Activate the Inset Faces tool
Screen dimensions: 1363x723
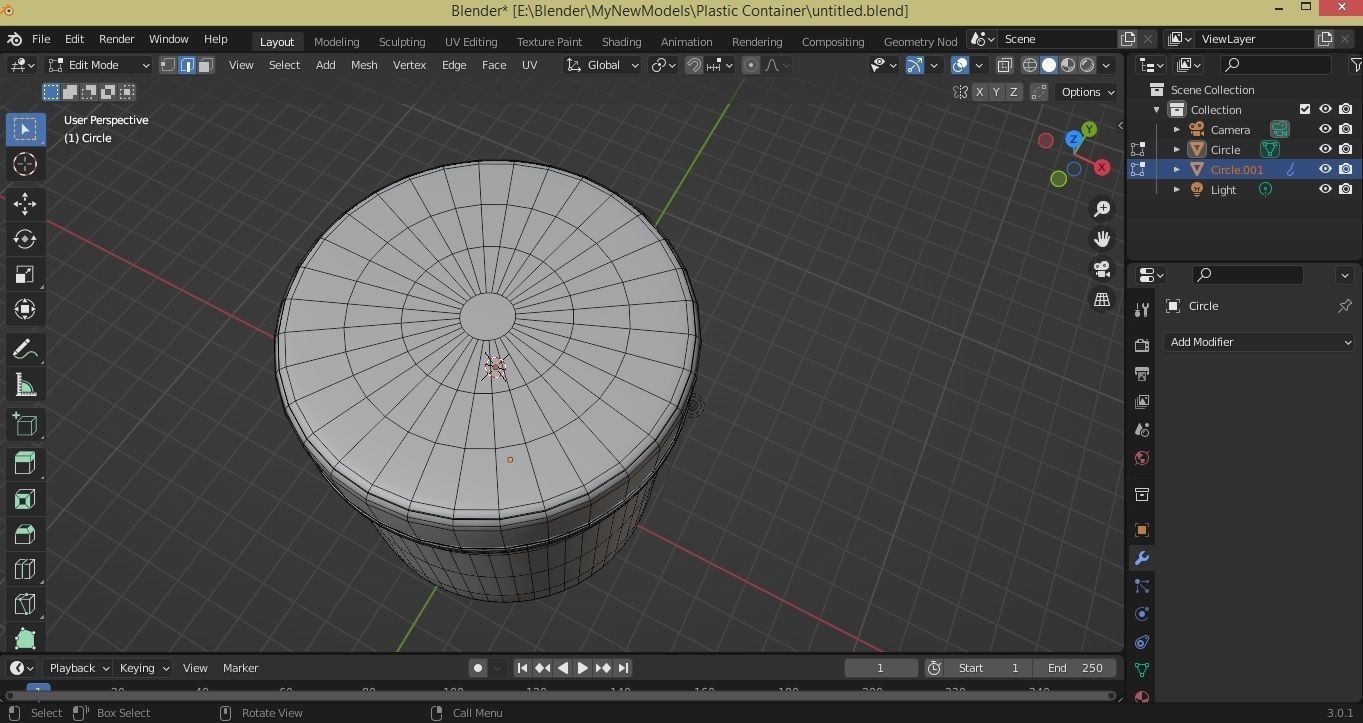point(25,499)
